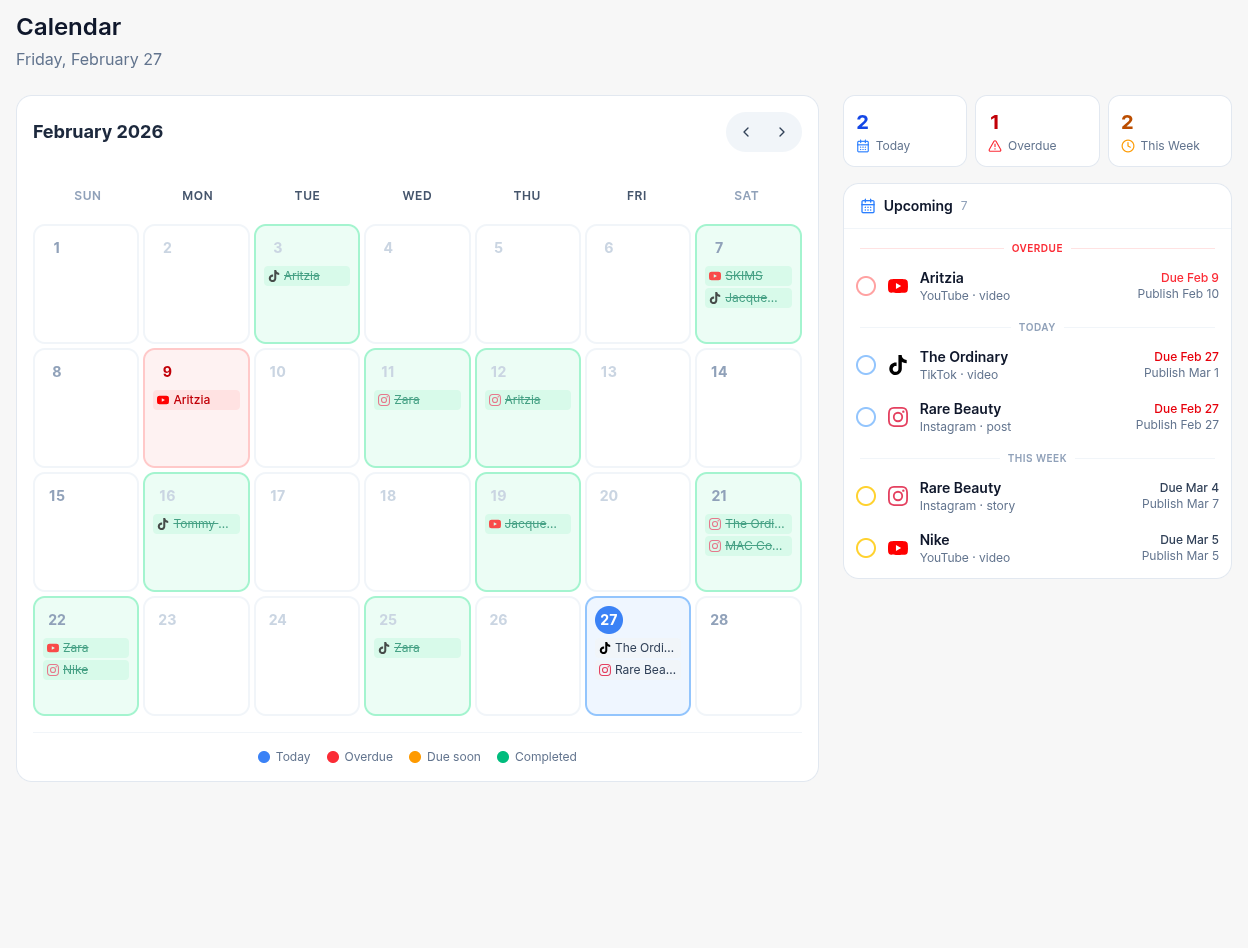Advance to March using the right chevron
Image resolution: width=1248 pixels, height=948 pixels.
click(781, 131)
